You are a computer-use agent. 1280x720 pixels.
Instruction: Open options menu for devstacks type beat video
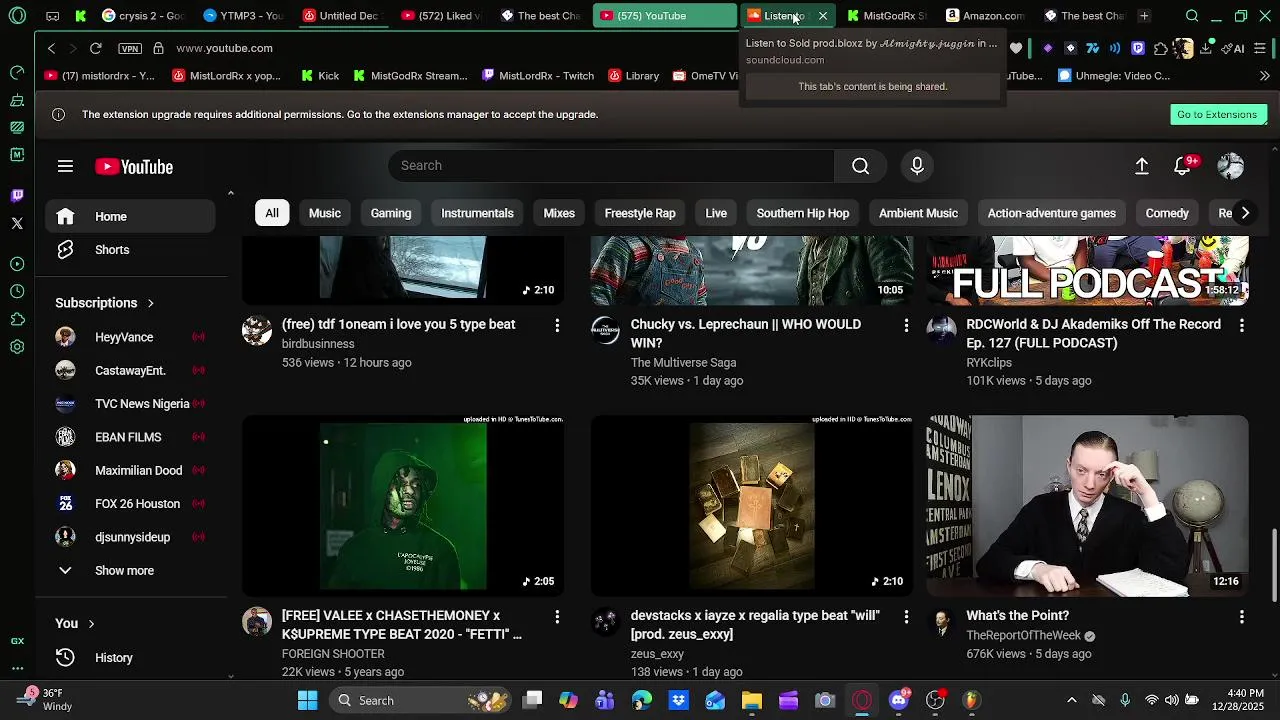pos(906,616)
